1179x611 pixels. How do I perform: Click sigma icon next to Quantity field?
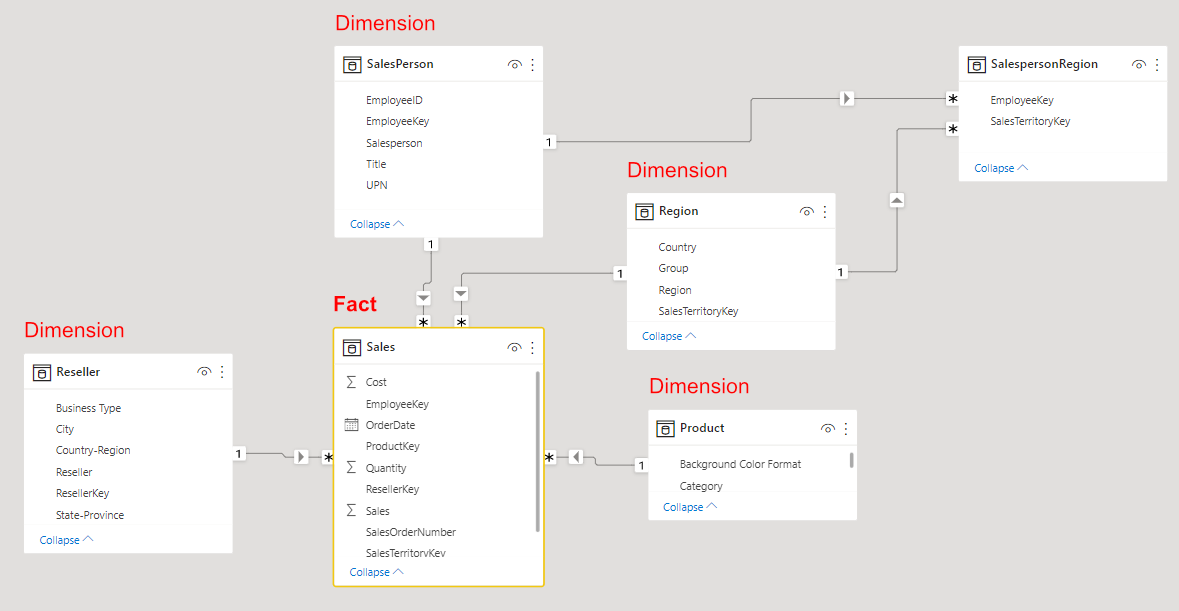point(351,467)
